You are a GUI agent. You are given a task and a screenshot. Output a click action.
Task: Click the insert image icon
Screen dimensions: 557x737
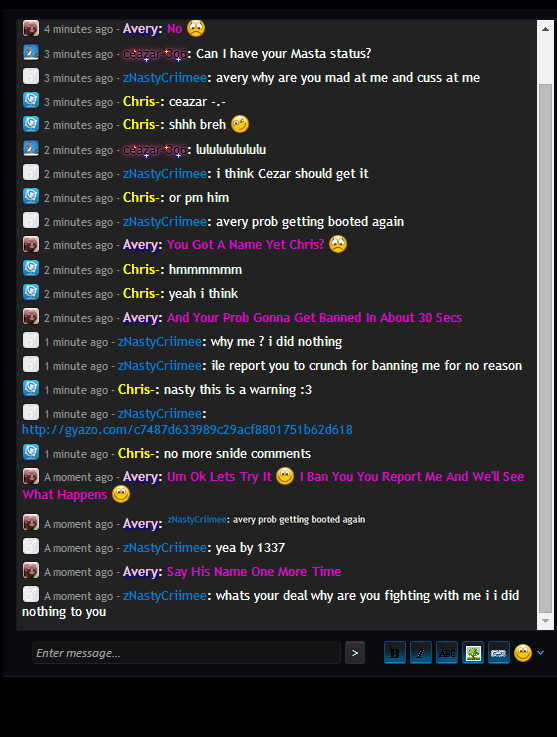pyautogui.click(x=473, y=653)
